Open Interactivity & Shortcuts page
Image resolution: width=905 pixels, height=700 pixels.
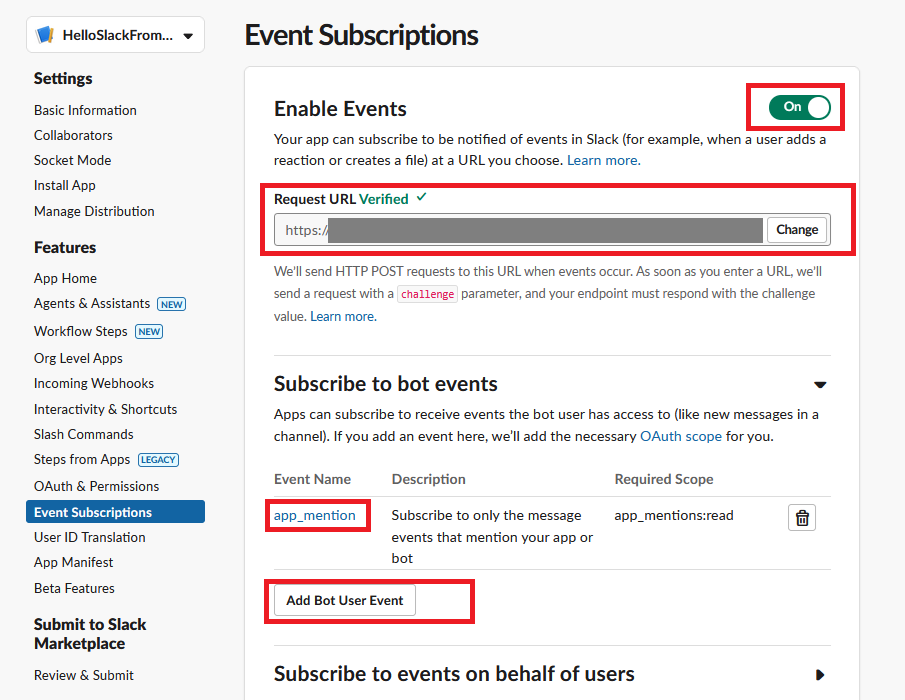point(106,409)
